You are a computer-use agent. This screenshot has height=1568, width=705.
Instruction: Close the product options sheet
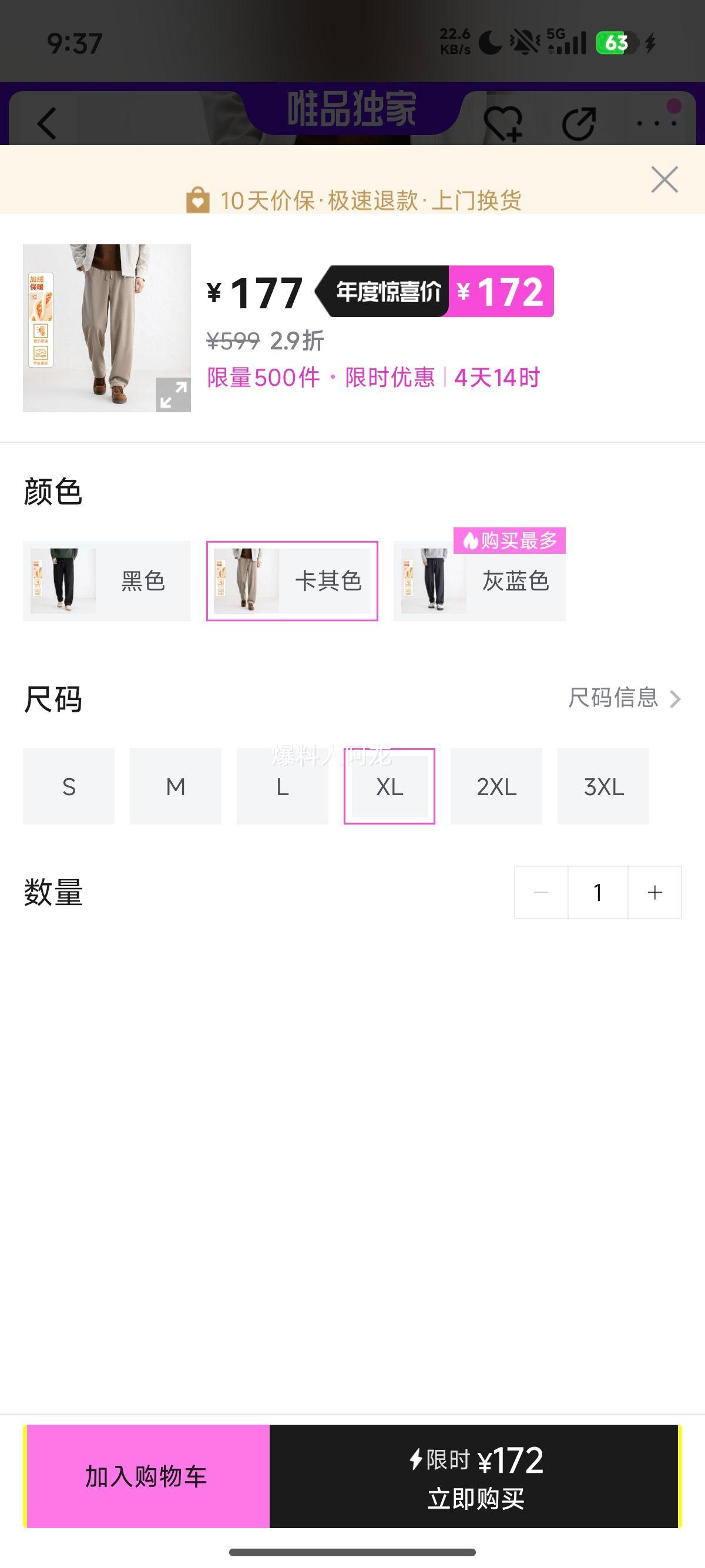pos(664,180)
